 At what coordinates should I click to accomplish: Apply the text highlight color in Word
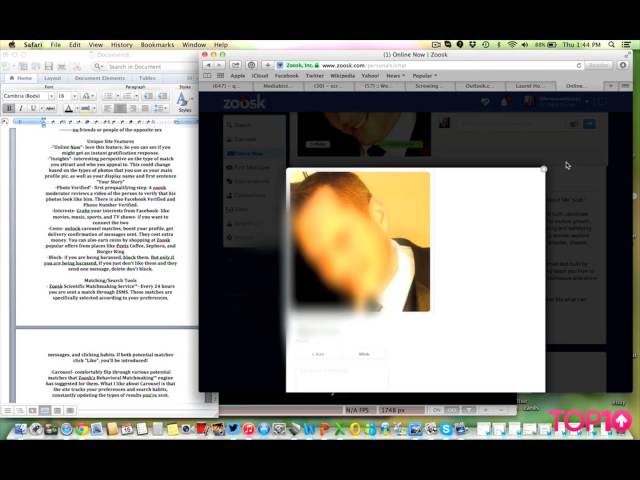coord(85,108)
